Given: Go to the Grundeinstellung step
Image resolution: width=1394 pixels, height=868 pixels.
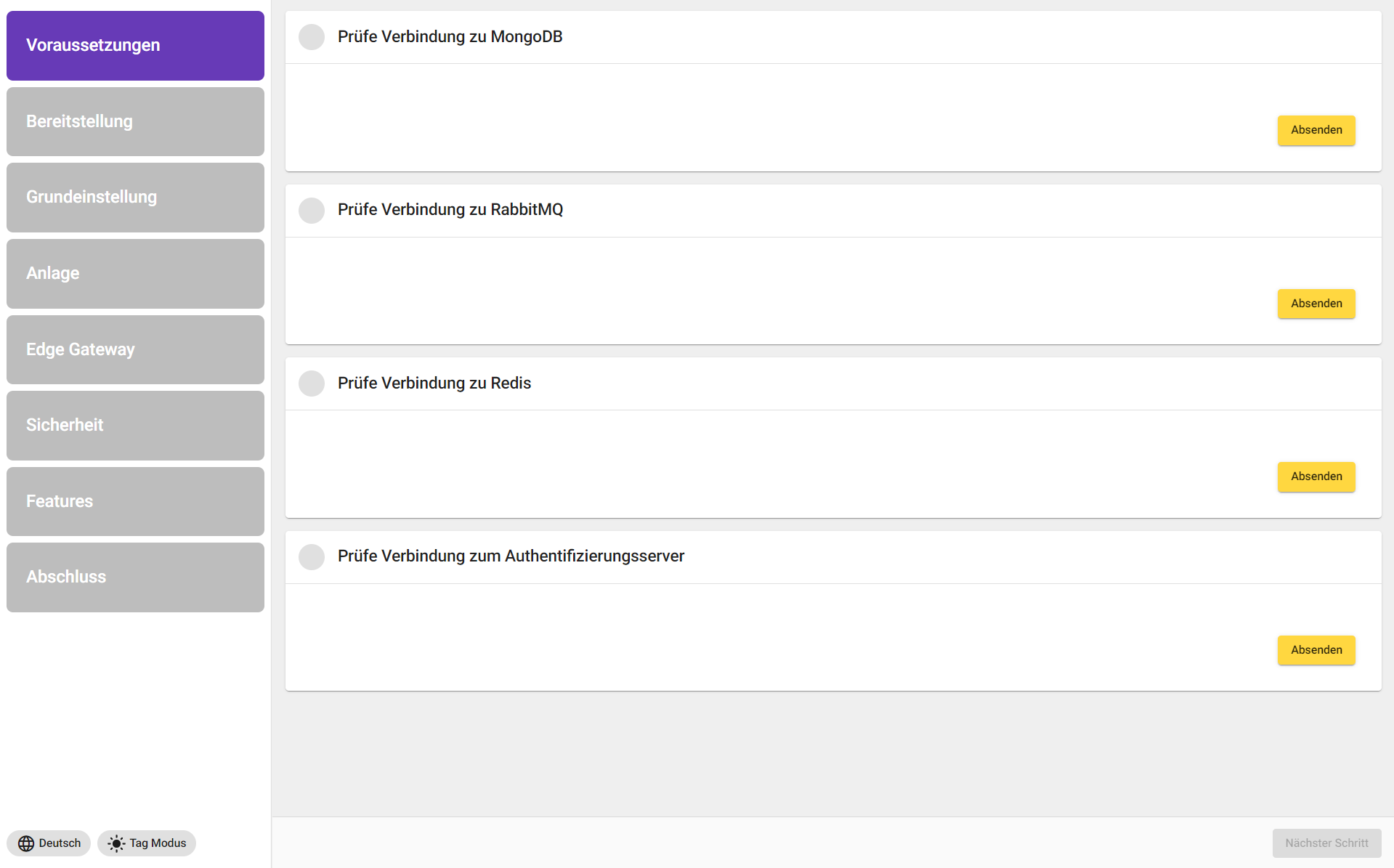Looking at the screenshot, I should click(x=135, y=198).
